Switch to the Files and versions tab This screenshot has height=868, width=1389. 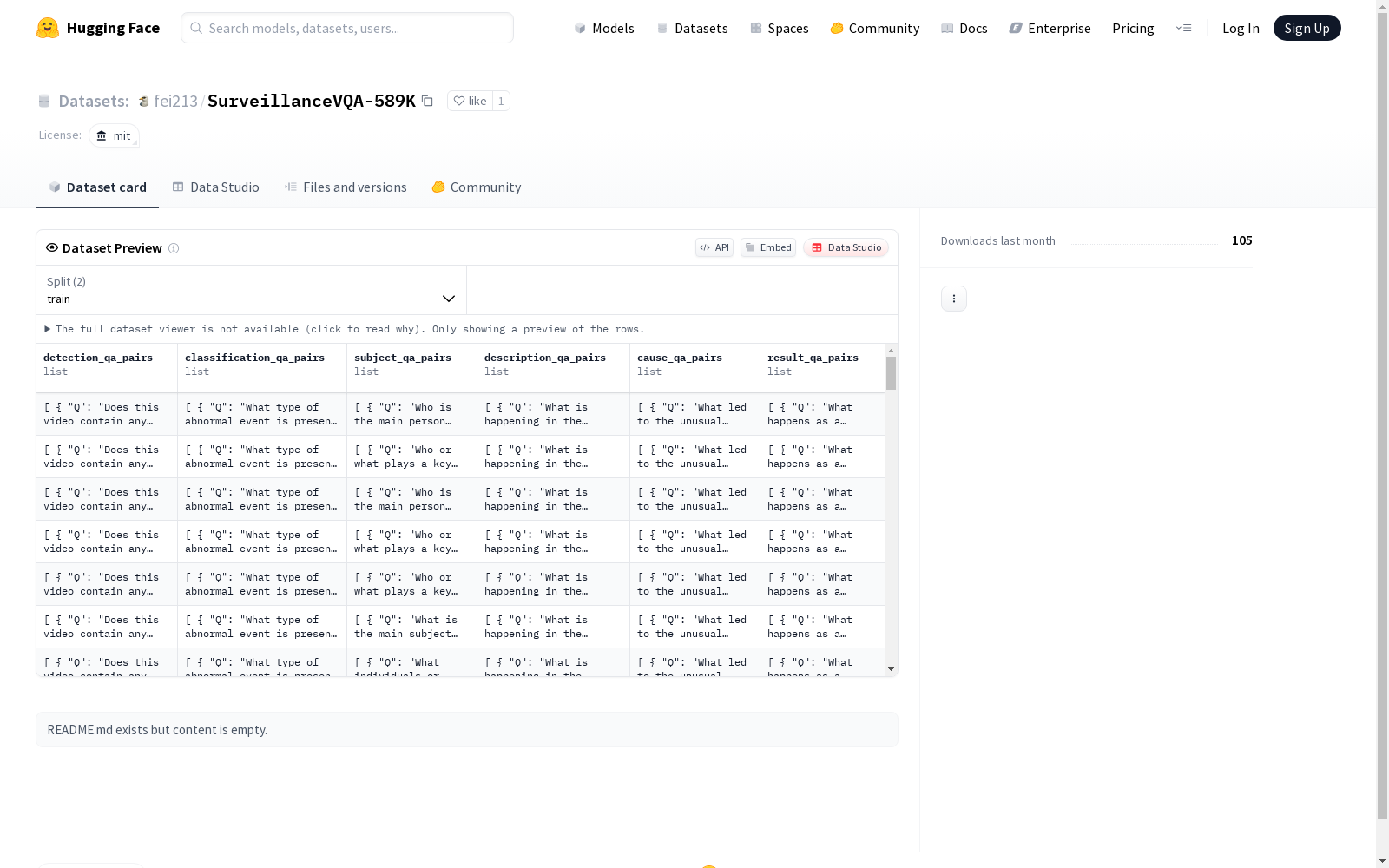tap(346, 187)
